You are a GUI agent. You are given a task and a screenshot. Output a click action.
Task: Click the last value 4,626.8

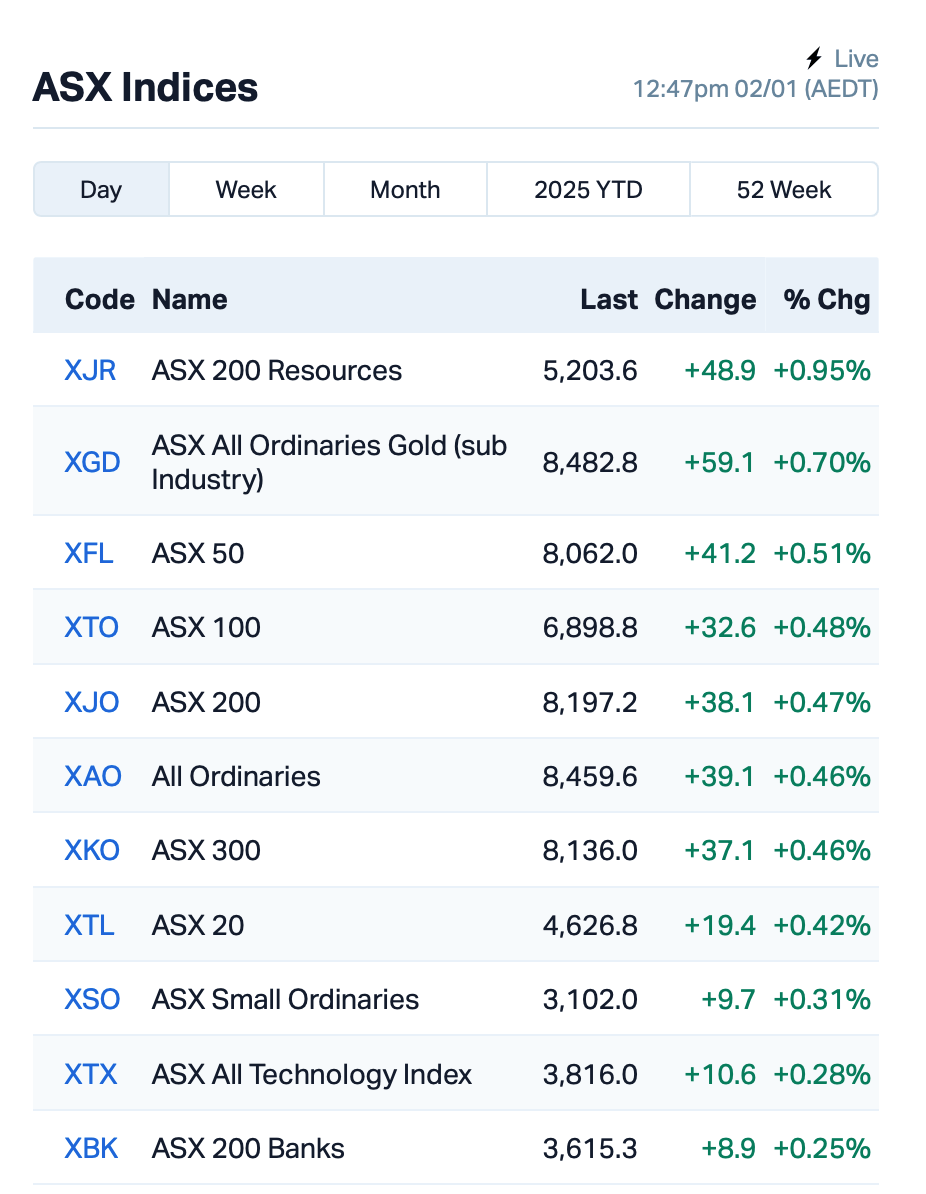(590, 925)
